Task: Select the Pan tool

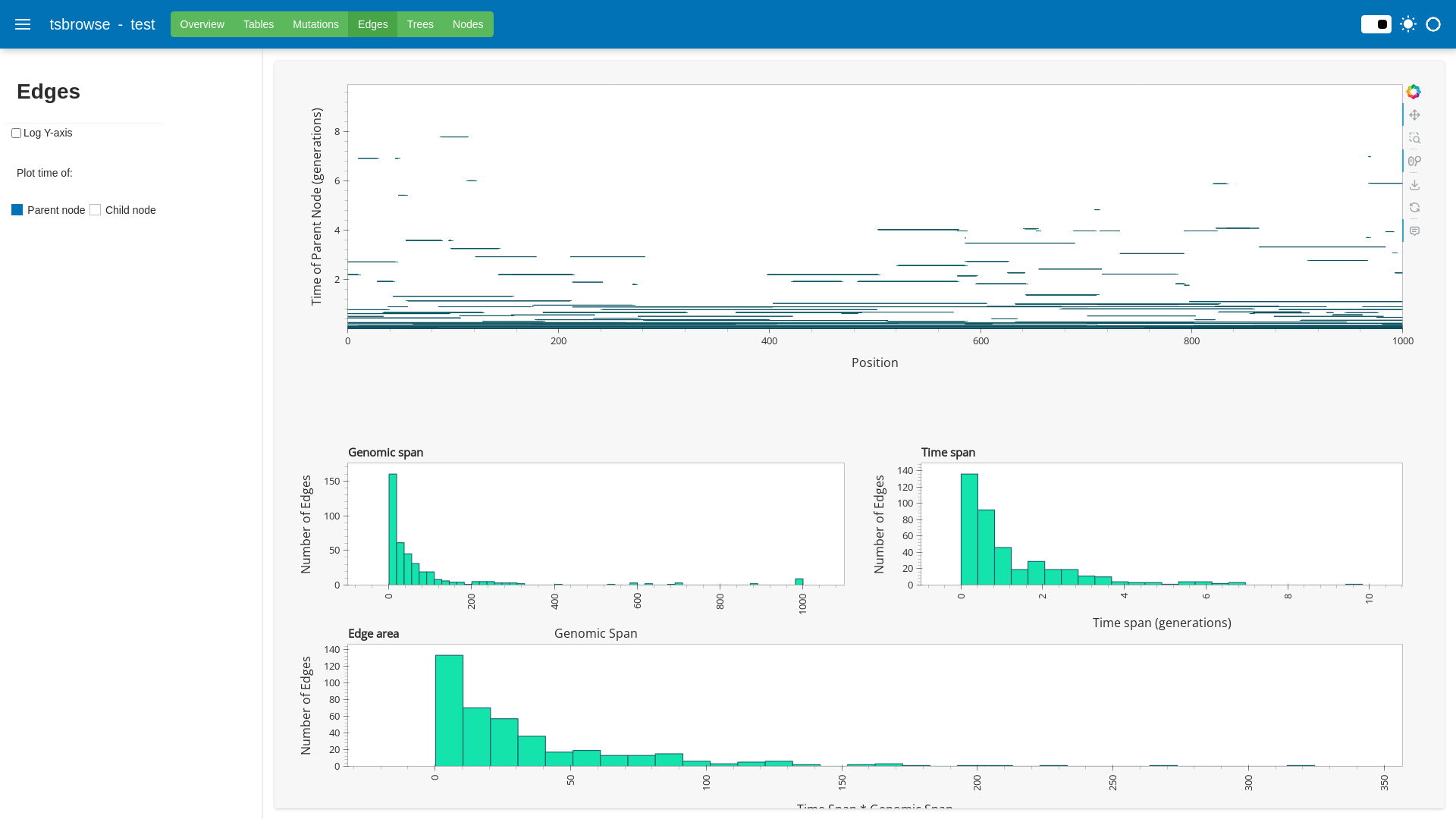Action: click(x=1414, y=115)
